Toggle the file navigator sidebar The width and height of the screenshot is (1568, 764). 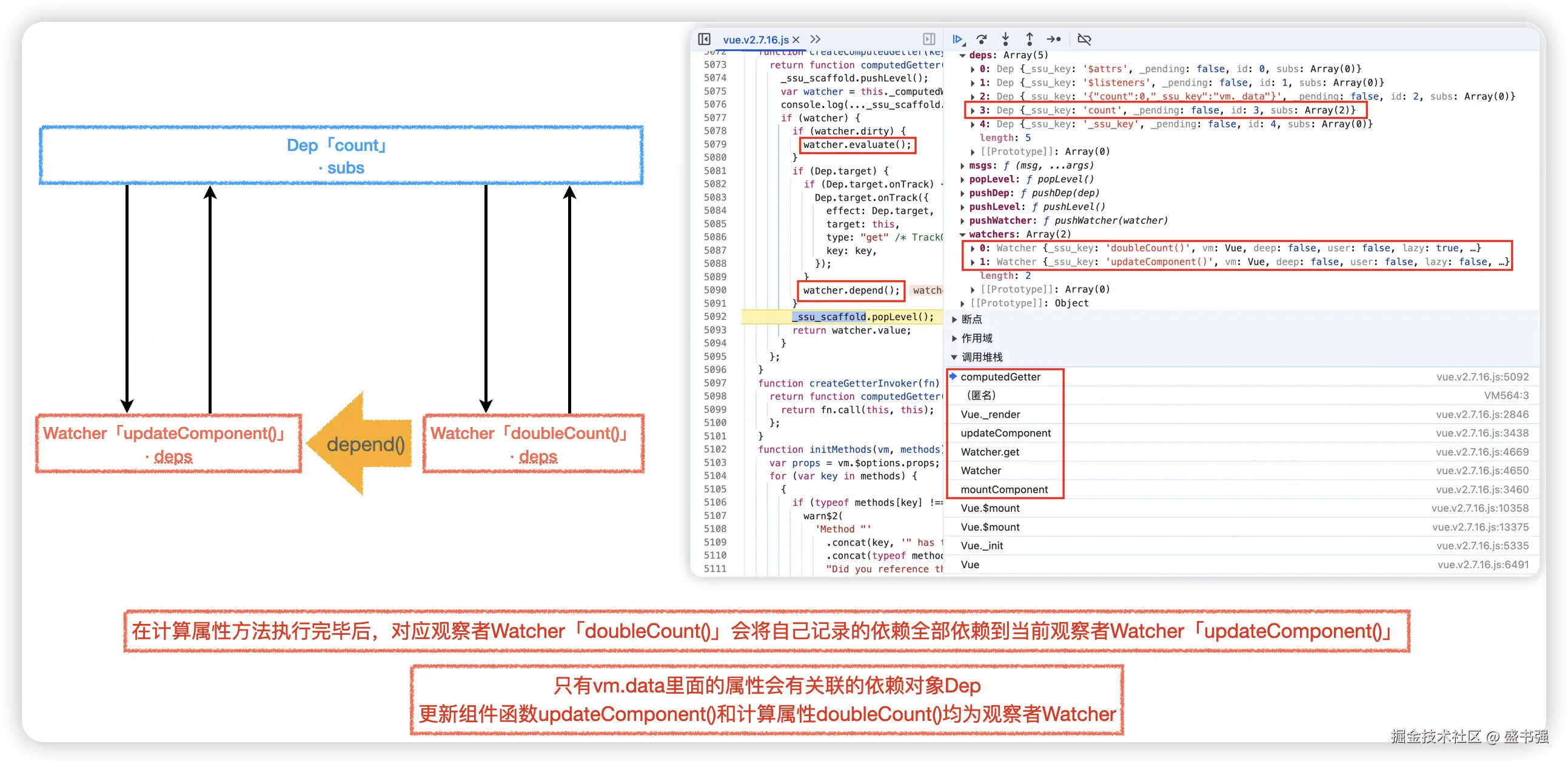[x=704, y=39]
